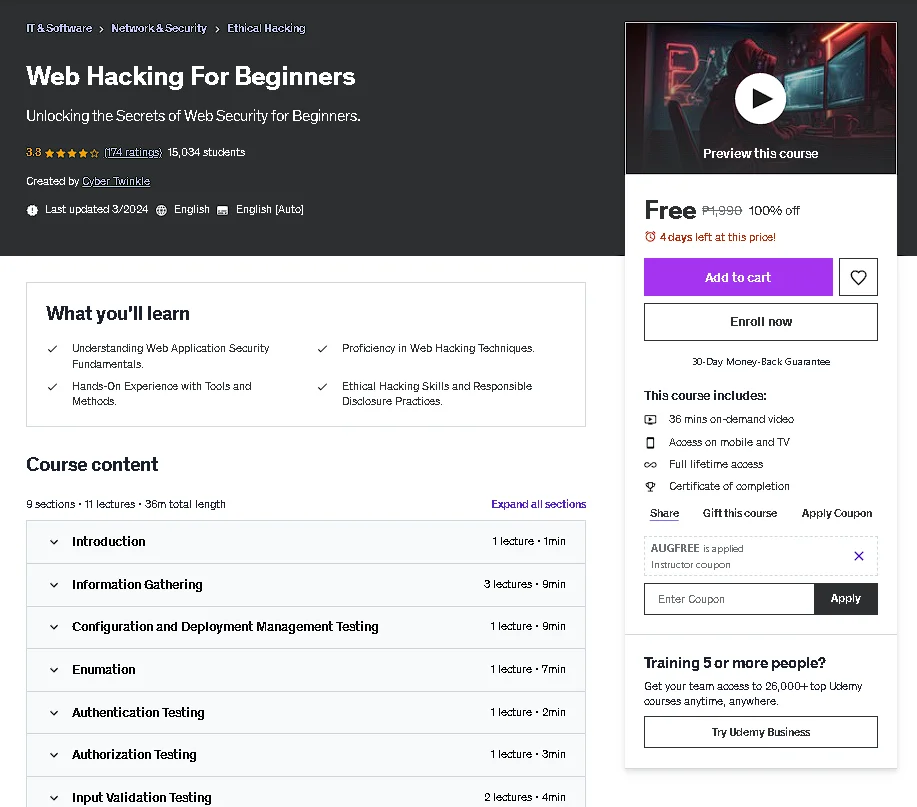Screen dimensions: 917x807
Task: Expand the Introduction section chevron
Action: pos(54,542)
